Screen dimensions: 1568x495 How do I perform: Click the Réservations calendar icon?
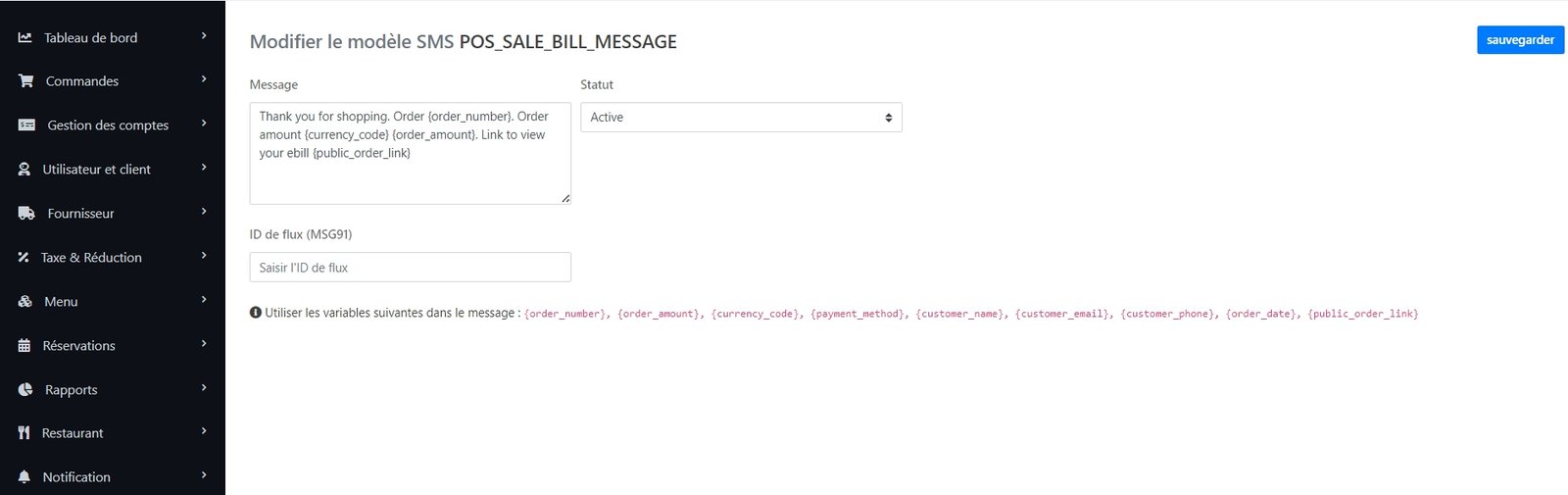point(24,346)
